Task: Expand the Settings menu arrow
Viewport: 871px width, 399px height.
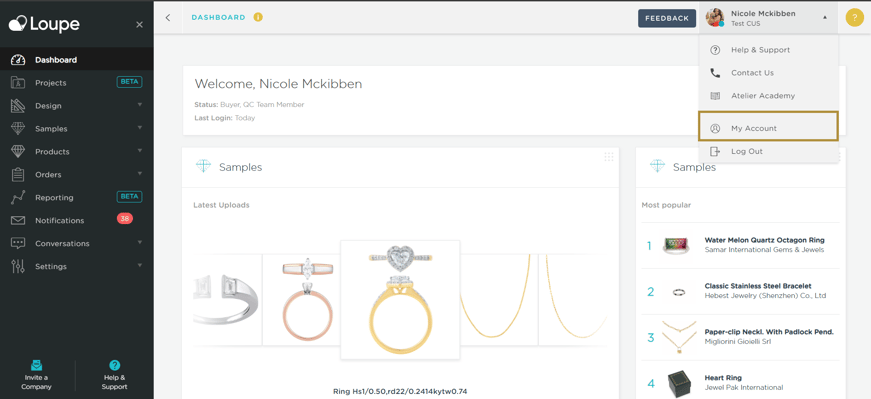Action: click(139, 265)
